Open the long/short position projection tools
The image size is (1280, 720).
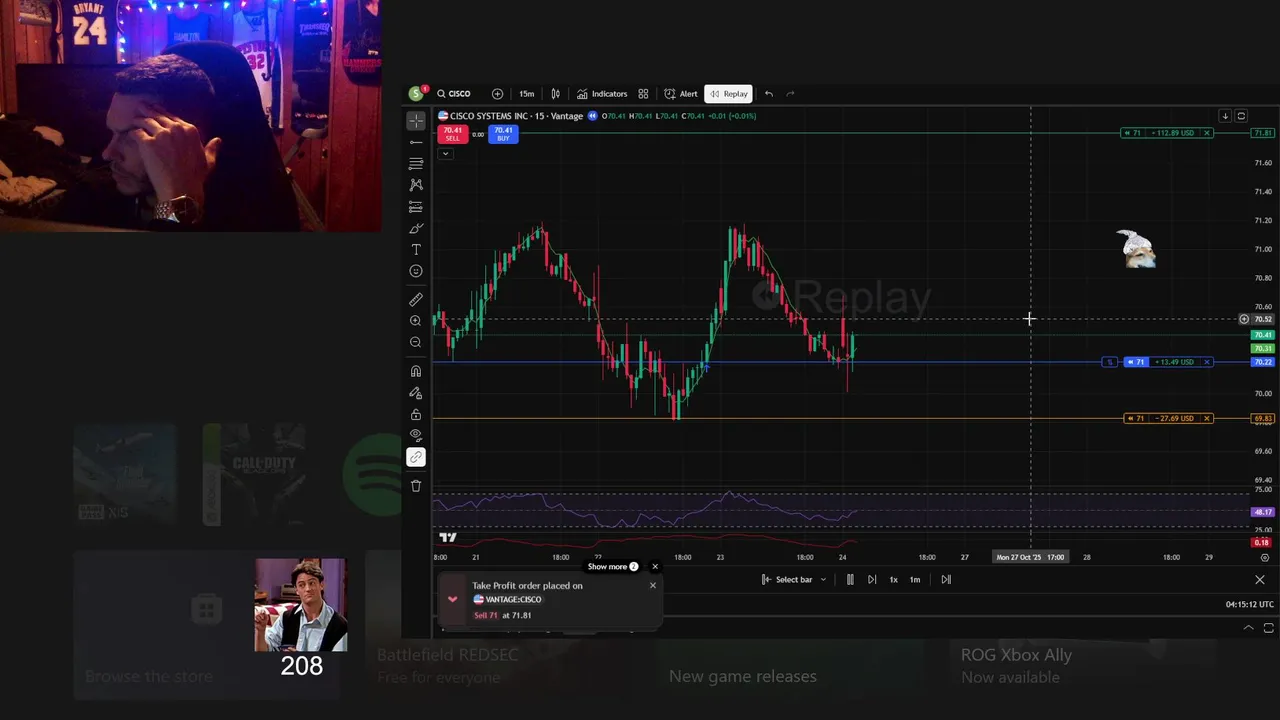click(x=416, y=207)
